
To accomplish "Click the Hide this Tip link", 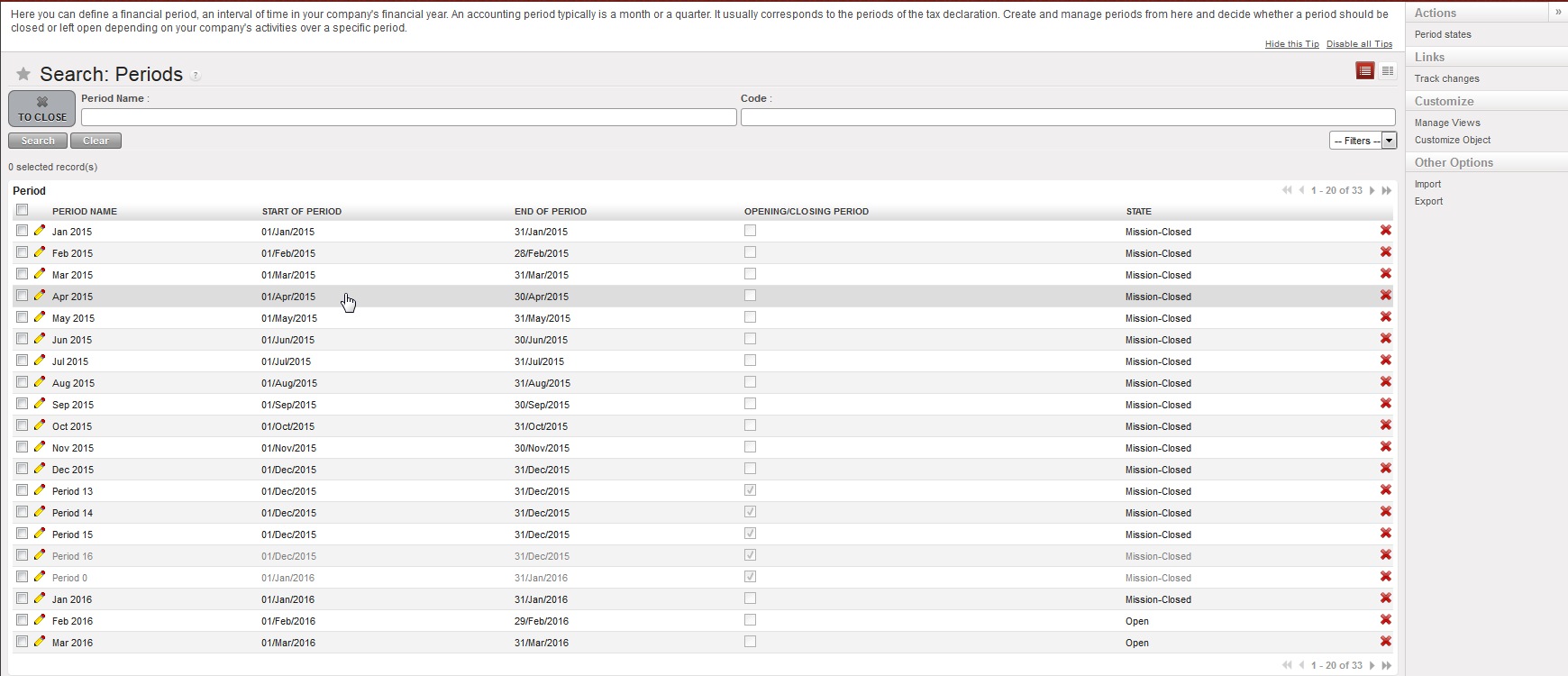I will tap(1291, 44).
